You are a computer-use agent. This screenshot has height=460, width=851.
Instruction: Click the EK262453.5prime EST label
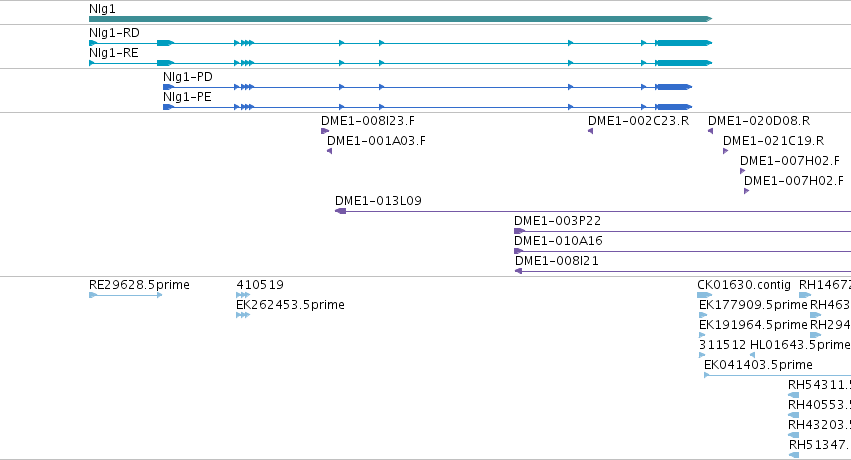tap(290, 305)
